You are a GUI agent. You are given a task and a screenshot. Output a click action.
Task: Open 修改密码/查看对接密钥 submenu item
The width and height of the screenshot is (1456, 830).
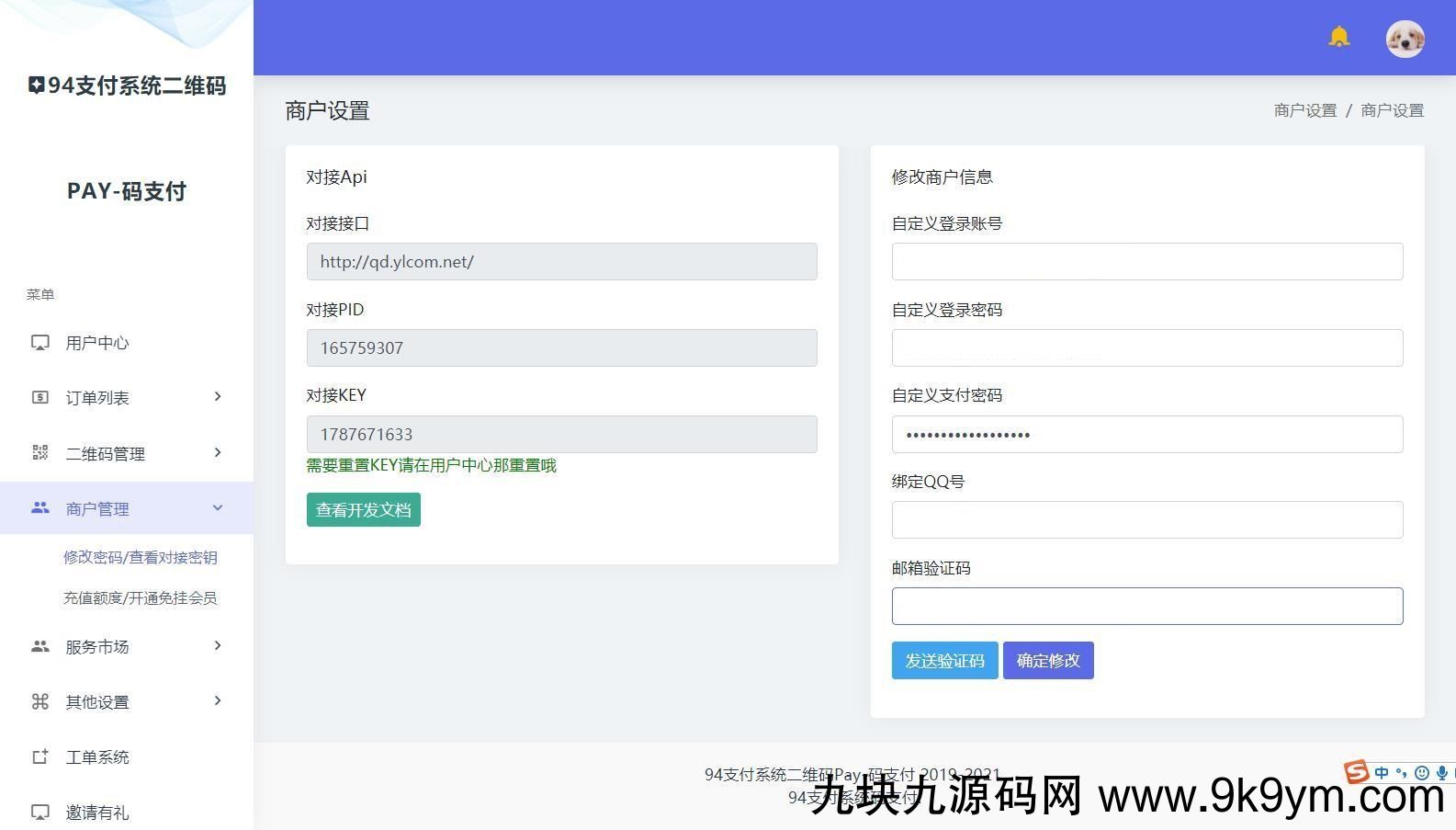(140, 557)
